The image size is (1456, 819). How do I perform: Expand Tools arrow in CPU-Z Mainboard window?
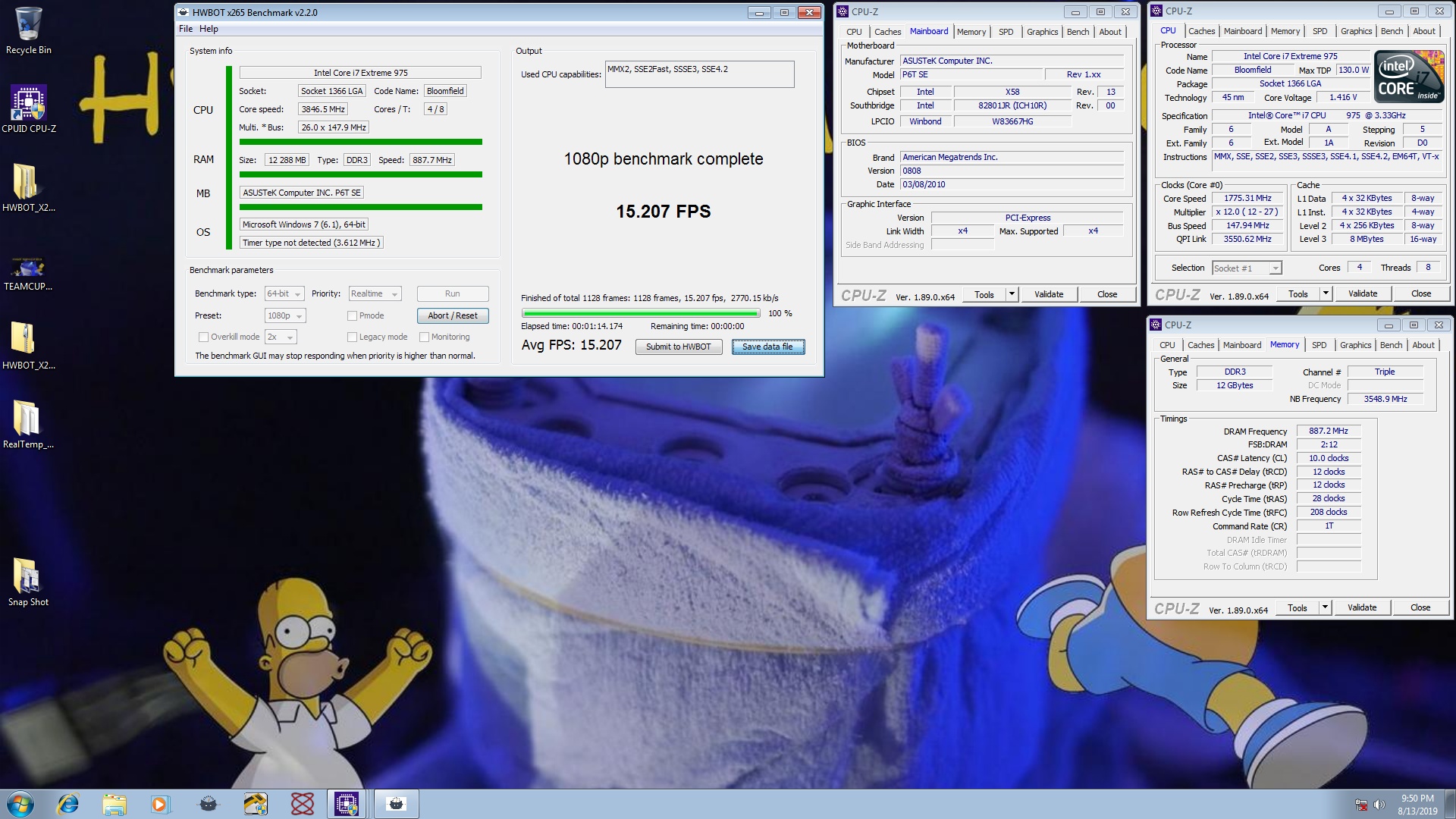coord(1012,294)
